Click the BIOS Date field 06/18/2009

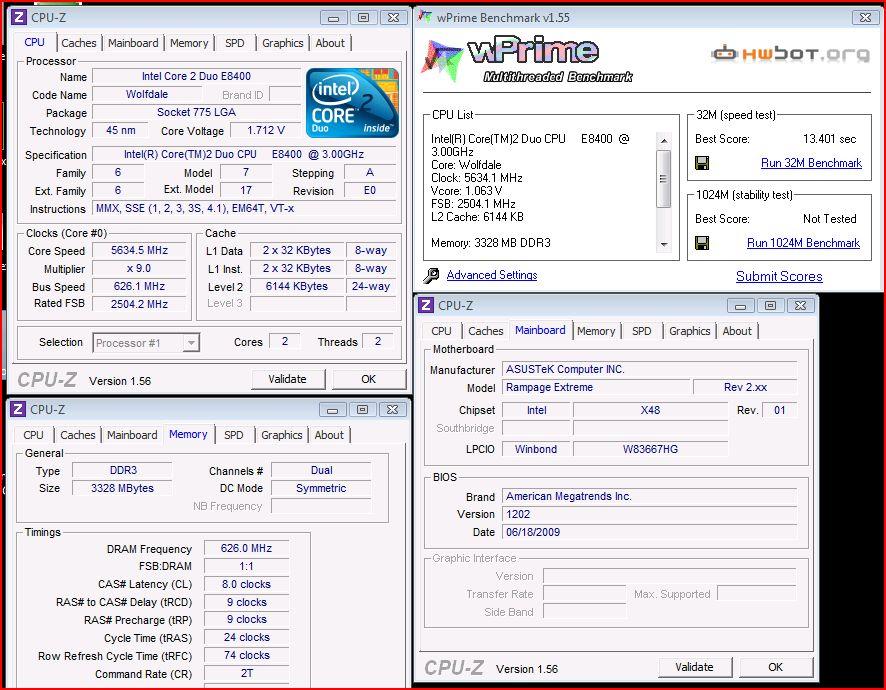(x=650, y=532)
